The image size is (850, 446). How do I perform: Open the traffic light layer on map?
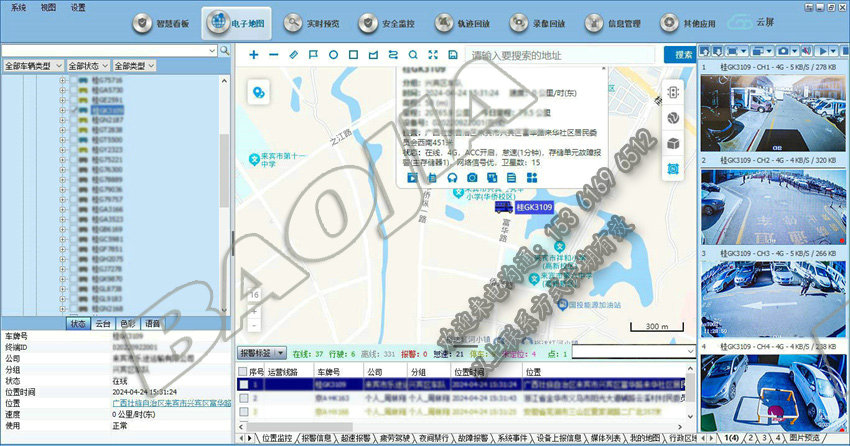[x=673, y=91]
